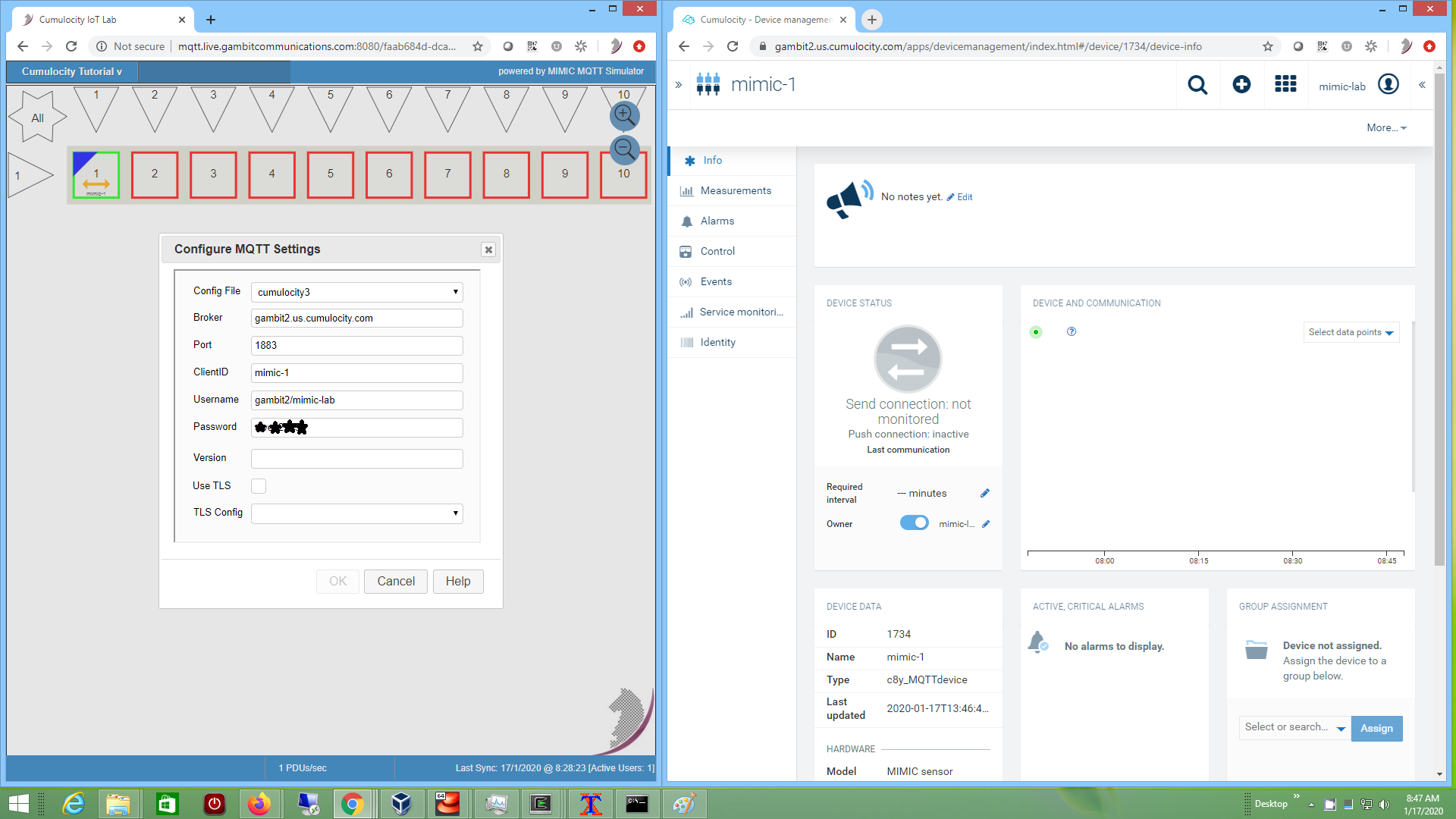1456x819 pixels.
Task: Open new tab in left browser
Action: pos(211,20)
